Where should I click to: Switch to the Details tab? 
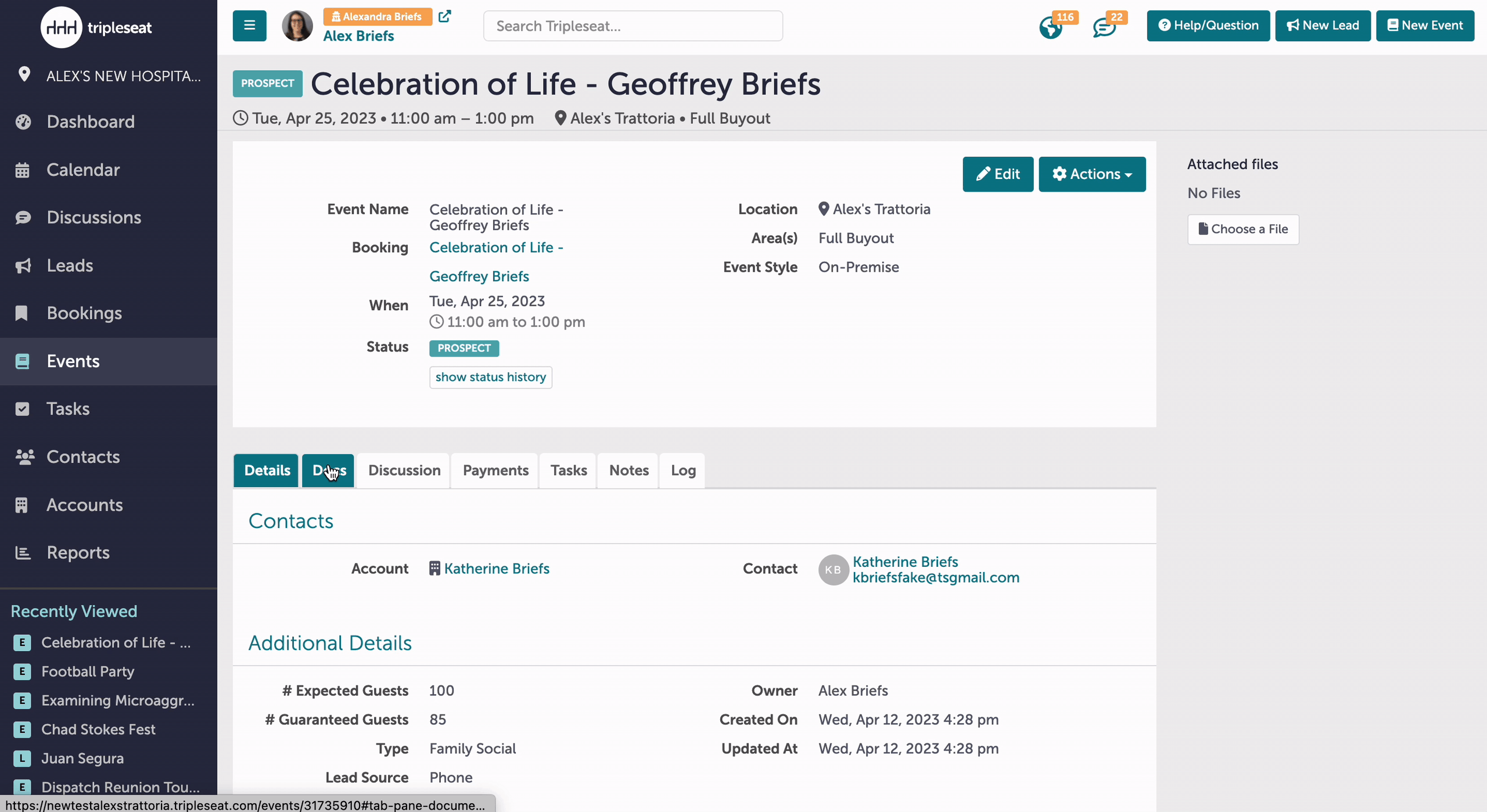pyautogui.click(x=267, y=470)
